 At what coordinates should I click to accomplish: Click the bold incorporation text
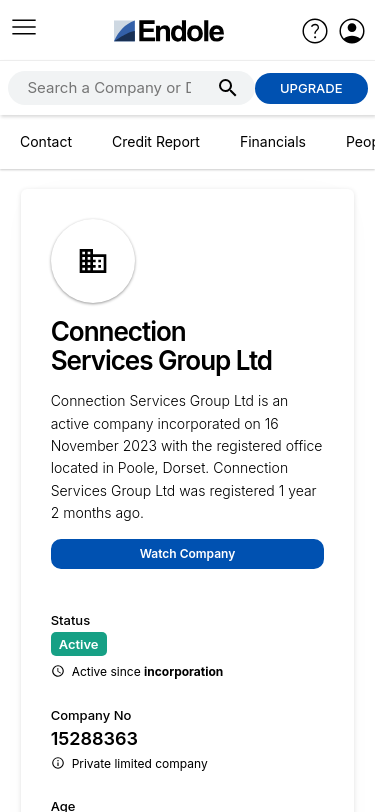183,672
